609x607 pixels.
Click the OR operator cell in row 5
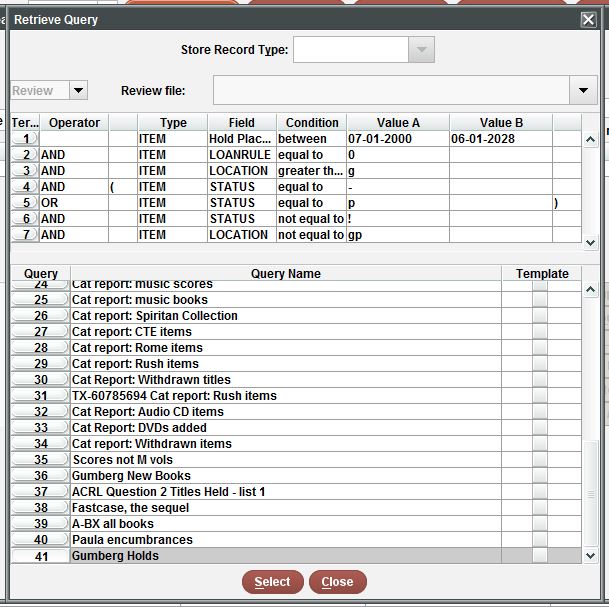(x=74, y=203)
